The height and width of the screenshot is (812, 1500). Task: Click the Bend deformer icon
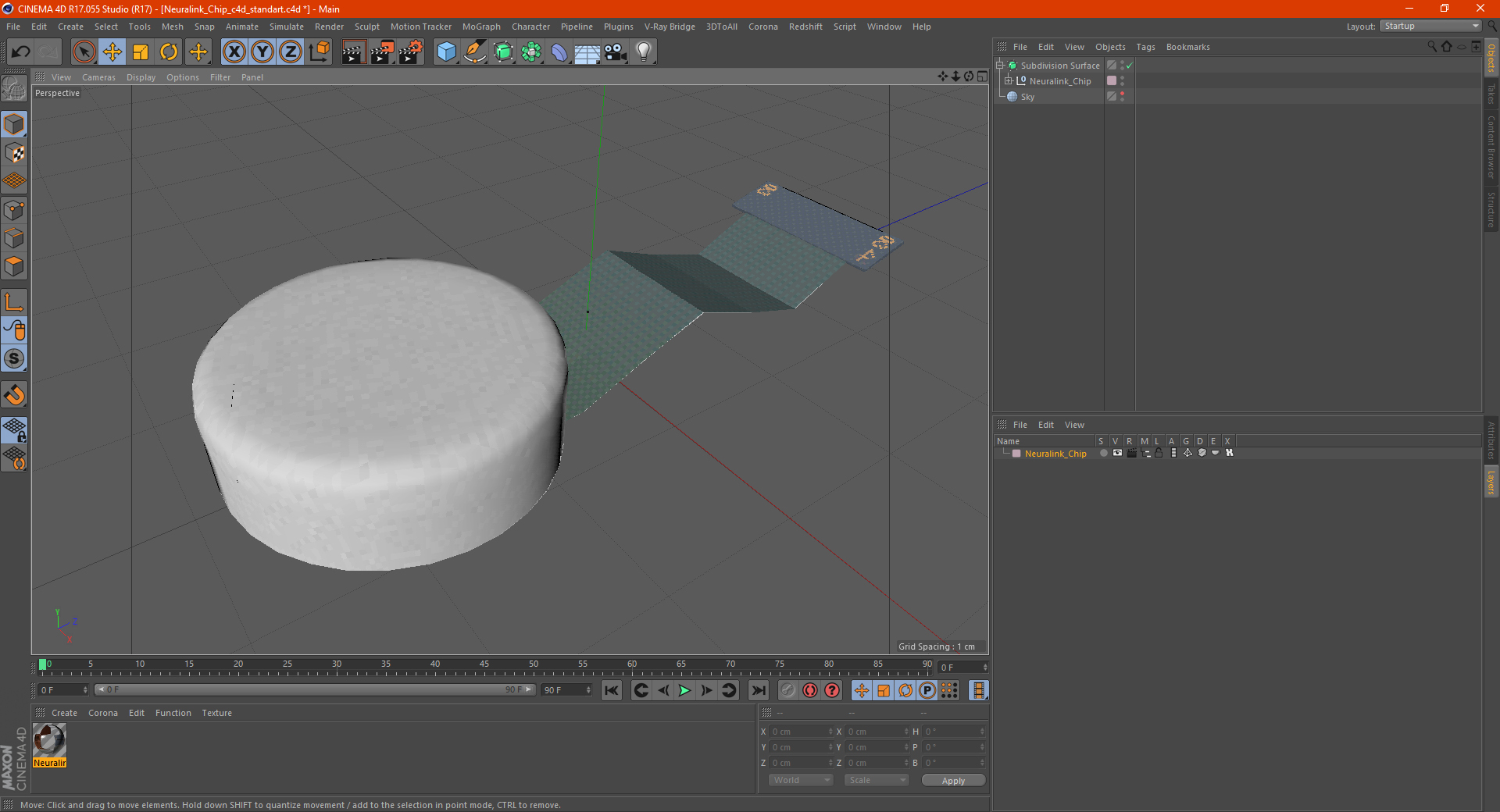point(559,52)
